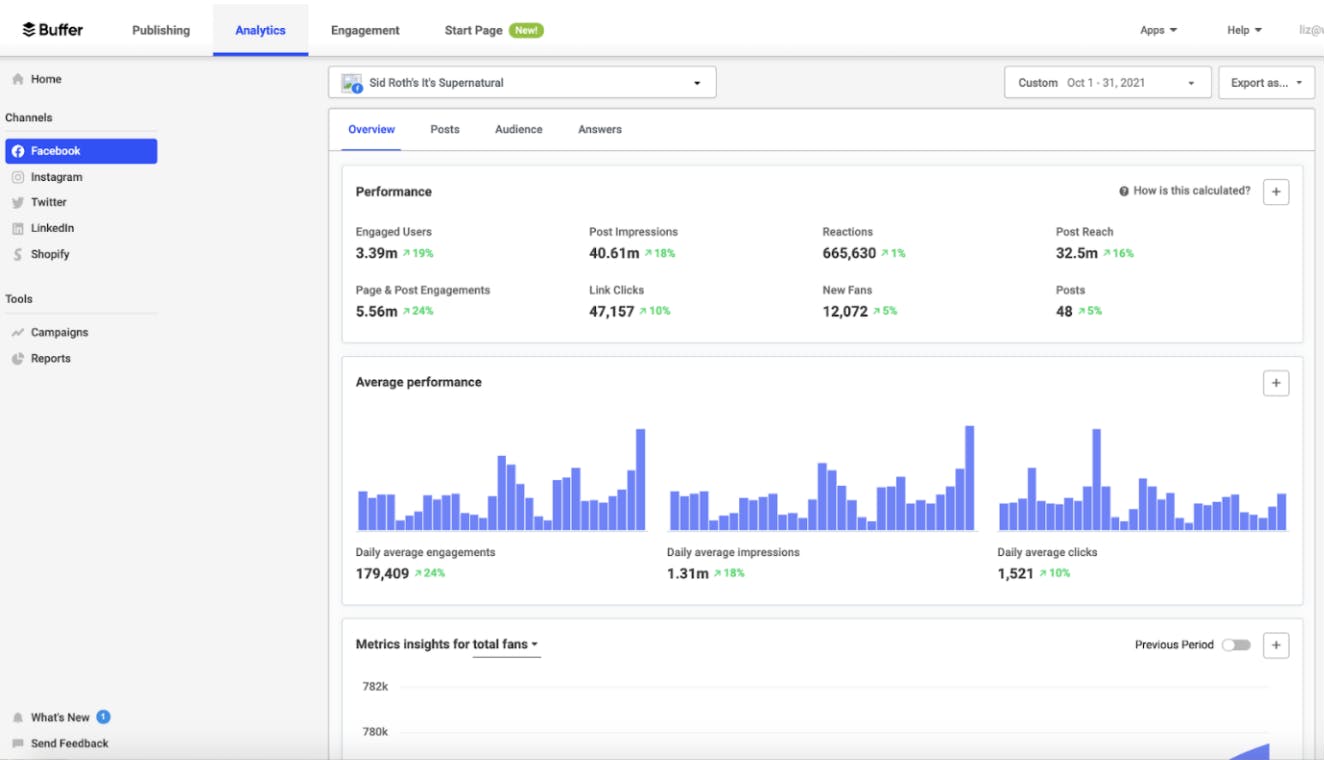Click Send Feedback link
This screenshot has width=1332, height=760.
(x=69, y=743)
